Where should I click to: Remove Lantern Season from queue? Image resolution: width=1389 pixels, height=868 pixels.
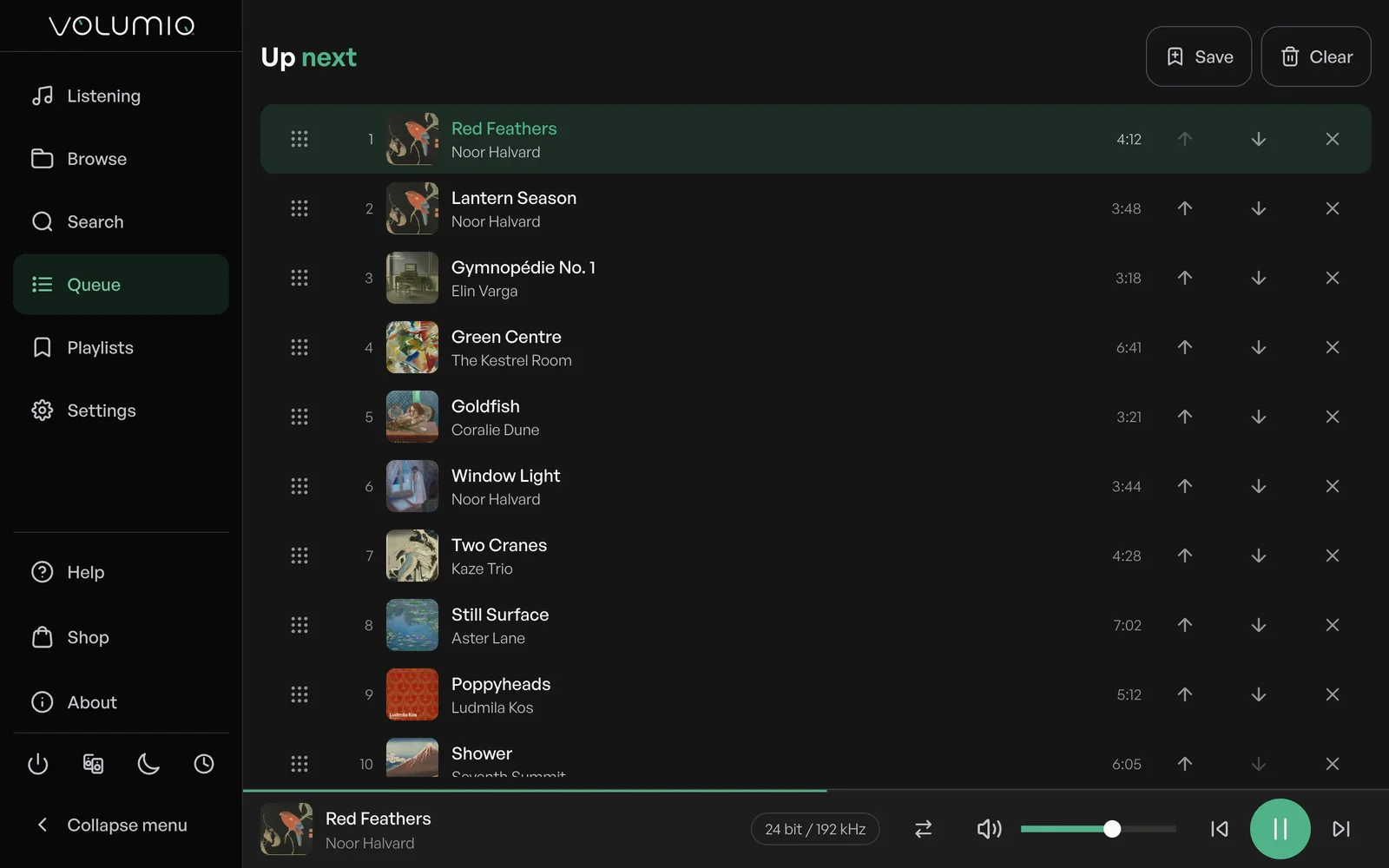pyautogui.click(x=1333, y=208)
